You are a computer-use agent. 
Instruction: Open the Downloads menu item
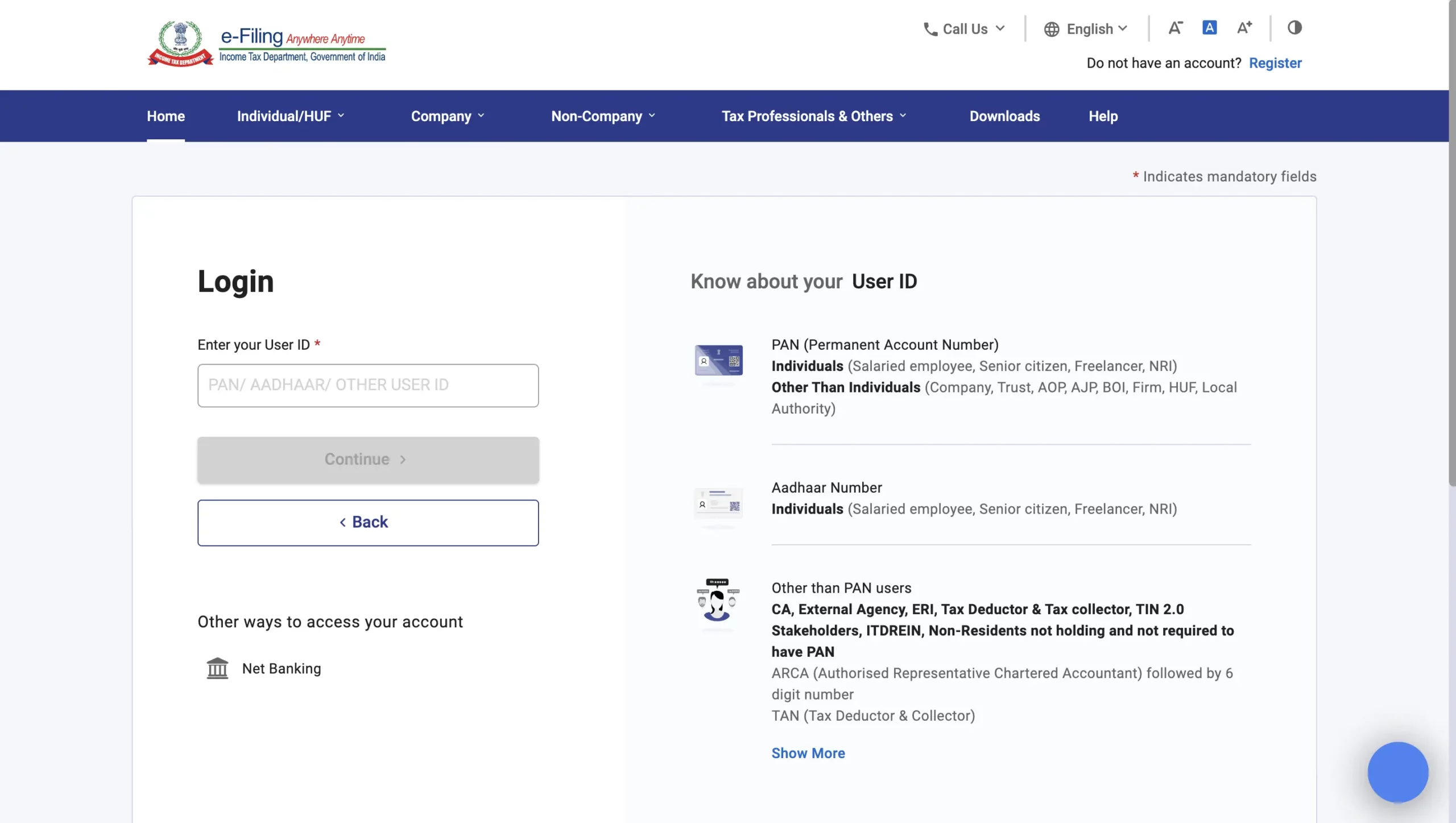[1004, 116]
